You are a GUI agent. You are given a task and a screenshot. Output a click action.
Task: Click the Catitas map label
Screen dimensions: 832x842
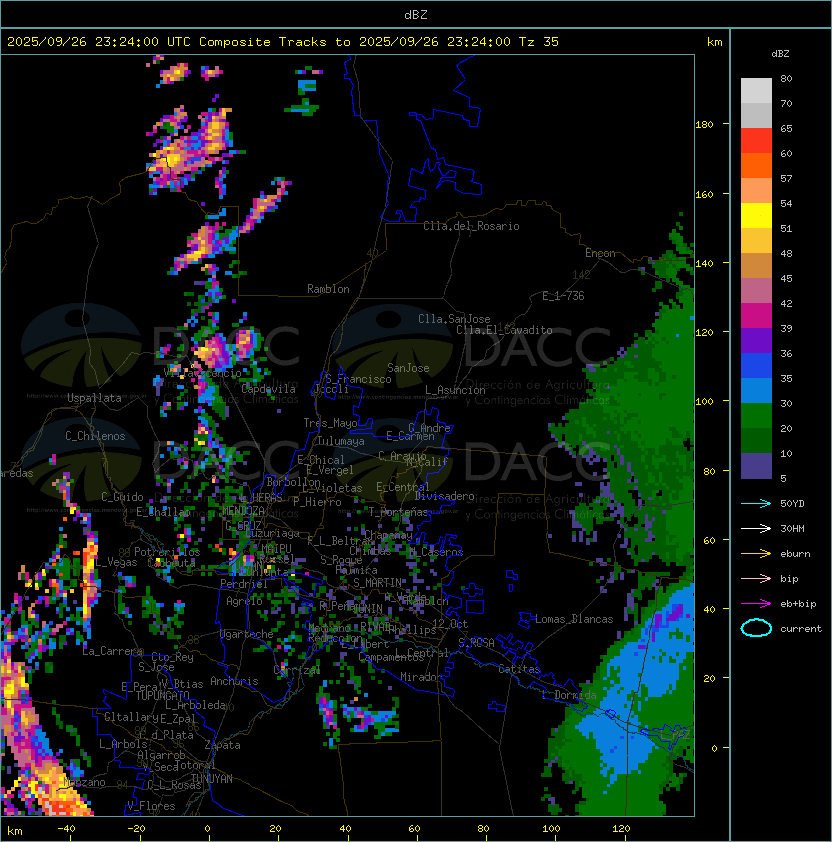click(519, 669)
